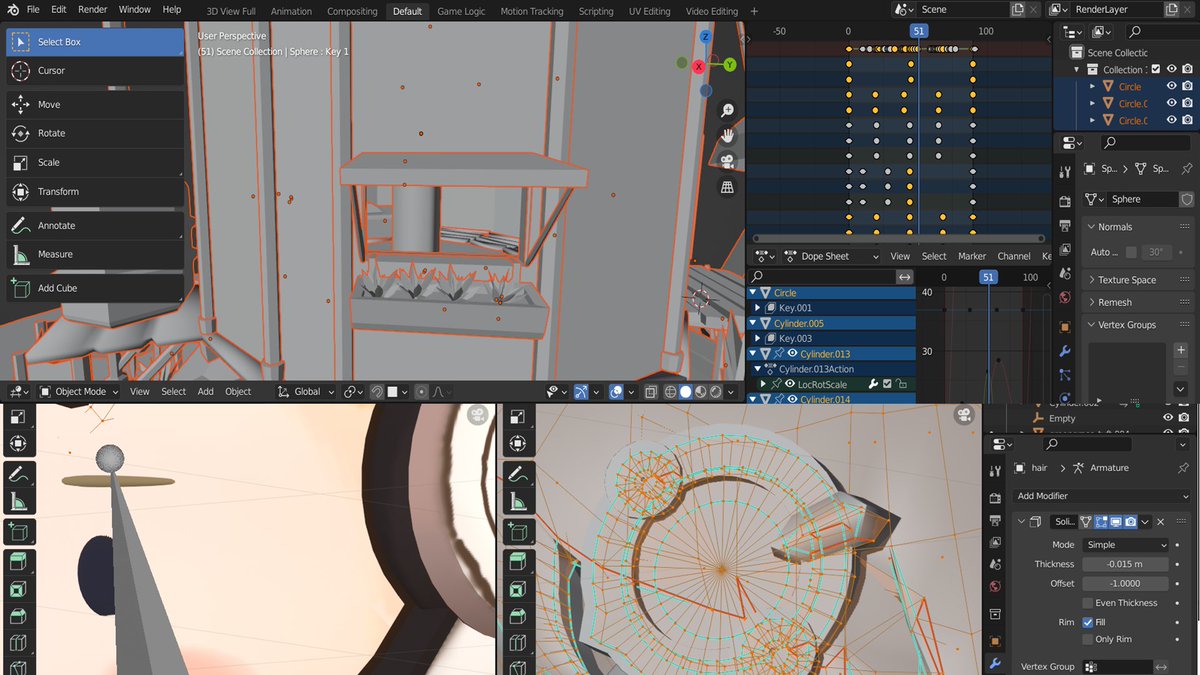Enable the Only Rim checkbox

point(1087,639)
